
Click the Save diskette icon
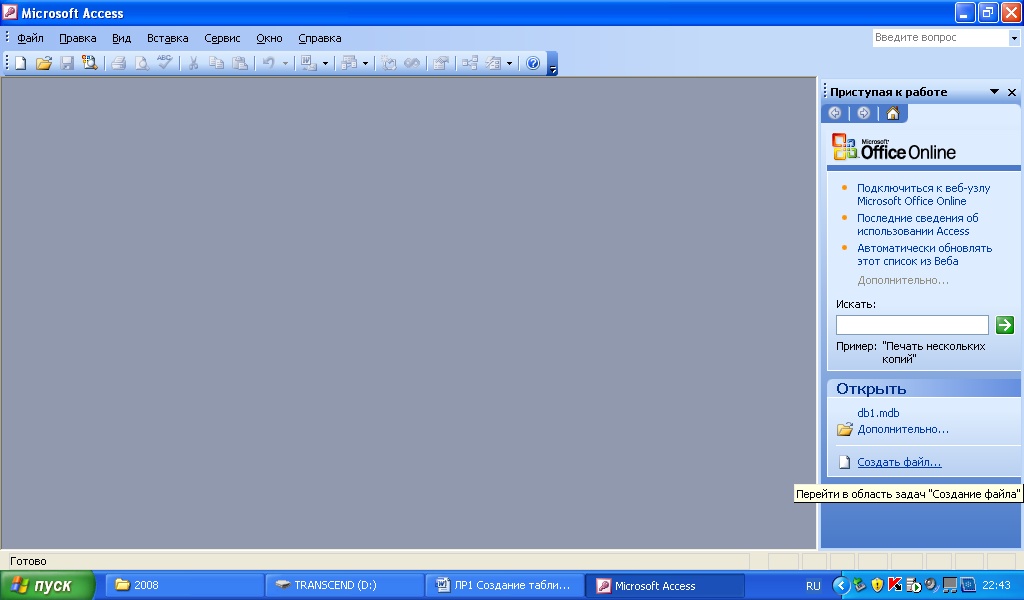coord(67,63)
